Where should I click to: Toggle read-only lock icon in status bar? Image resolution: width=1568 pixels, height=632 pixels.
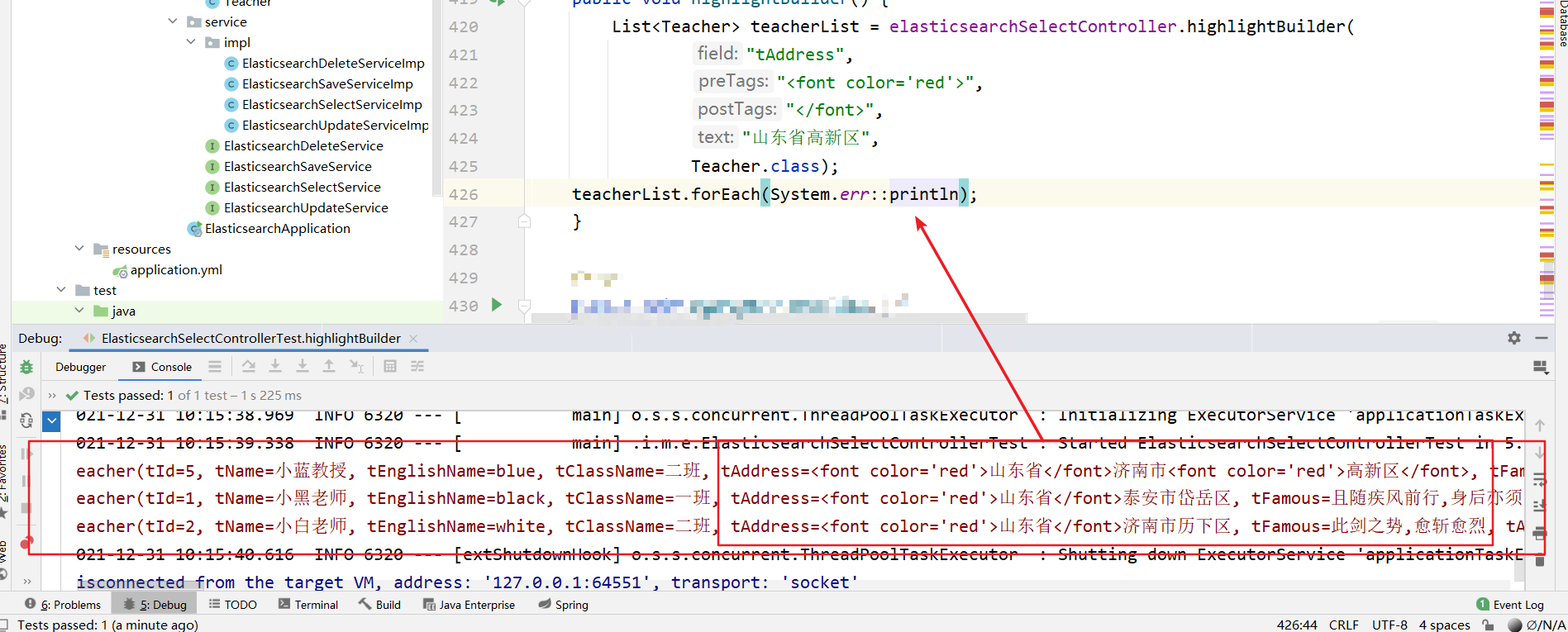(1488, 625)
